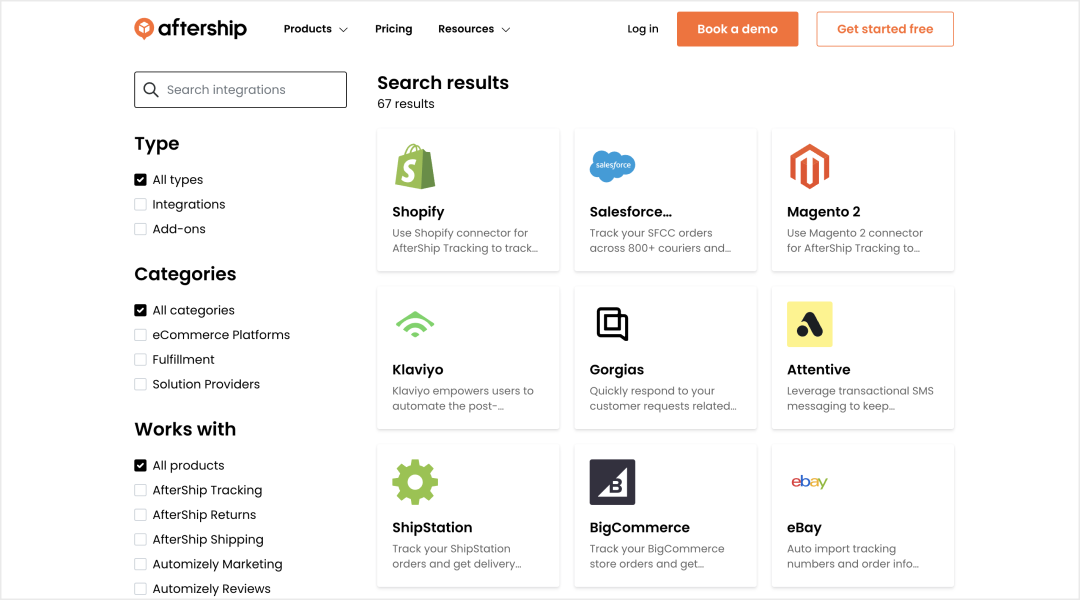Check the AfterShip Shipping filter
This screenshot has width=1080, height=600.
[141, 539]
